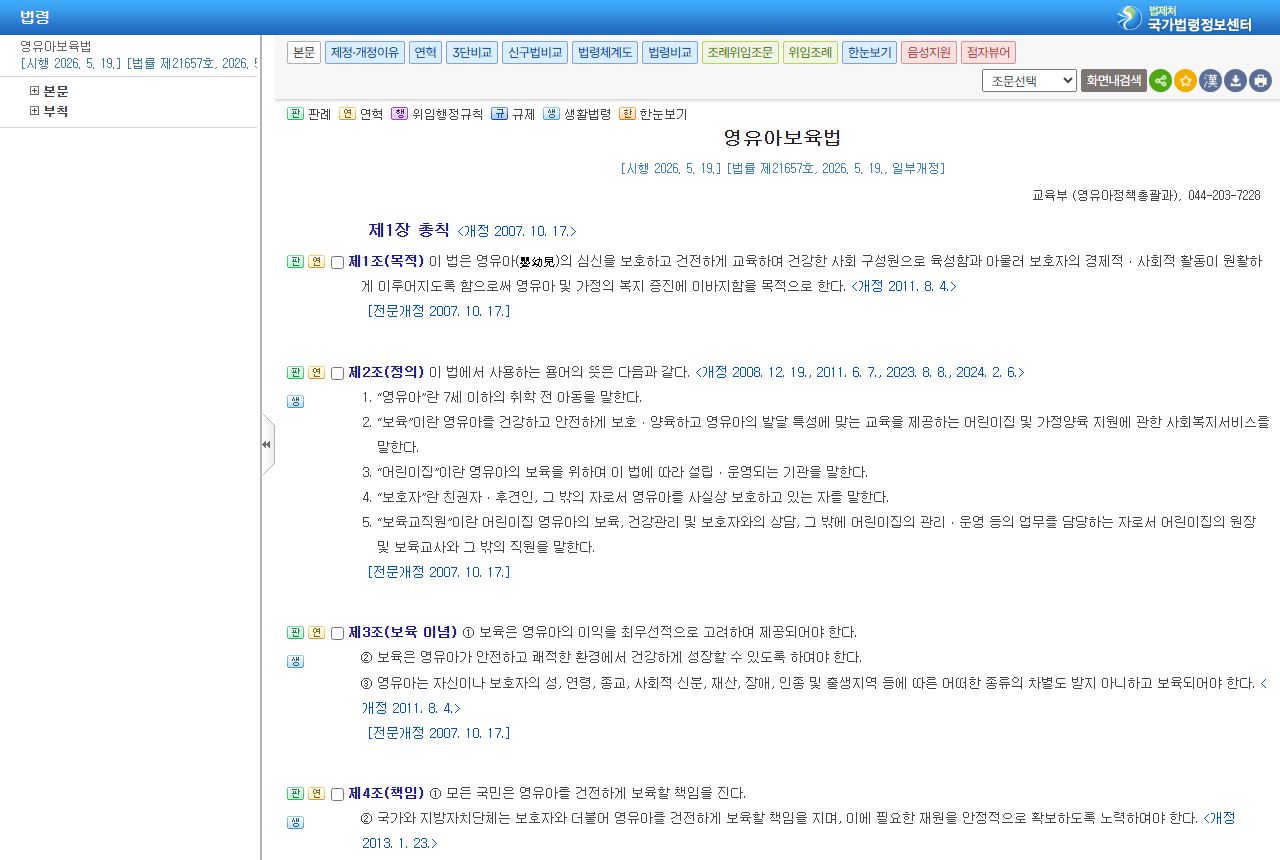The image size is (1280, 860).
Task: Add to favorites with the star icon
Action: tap(1185, 81)
